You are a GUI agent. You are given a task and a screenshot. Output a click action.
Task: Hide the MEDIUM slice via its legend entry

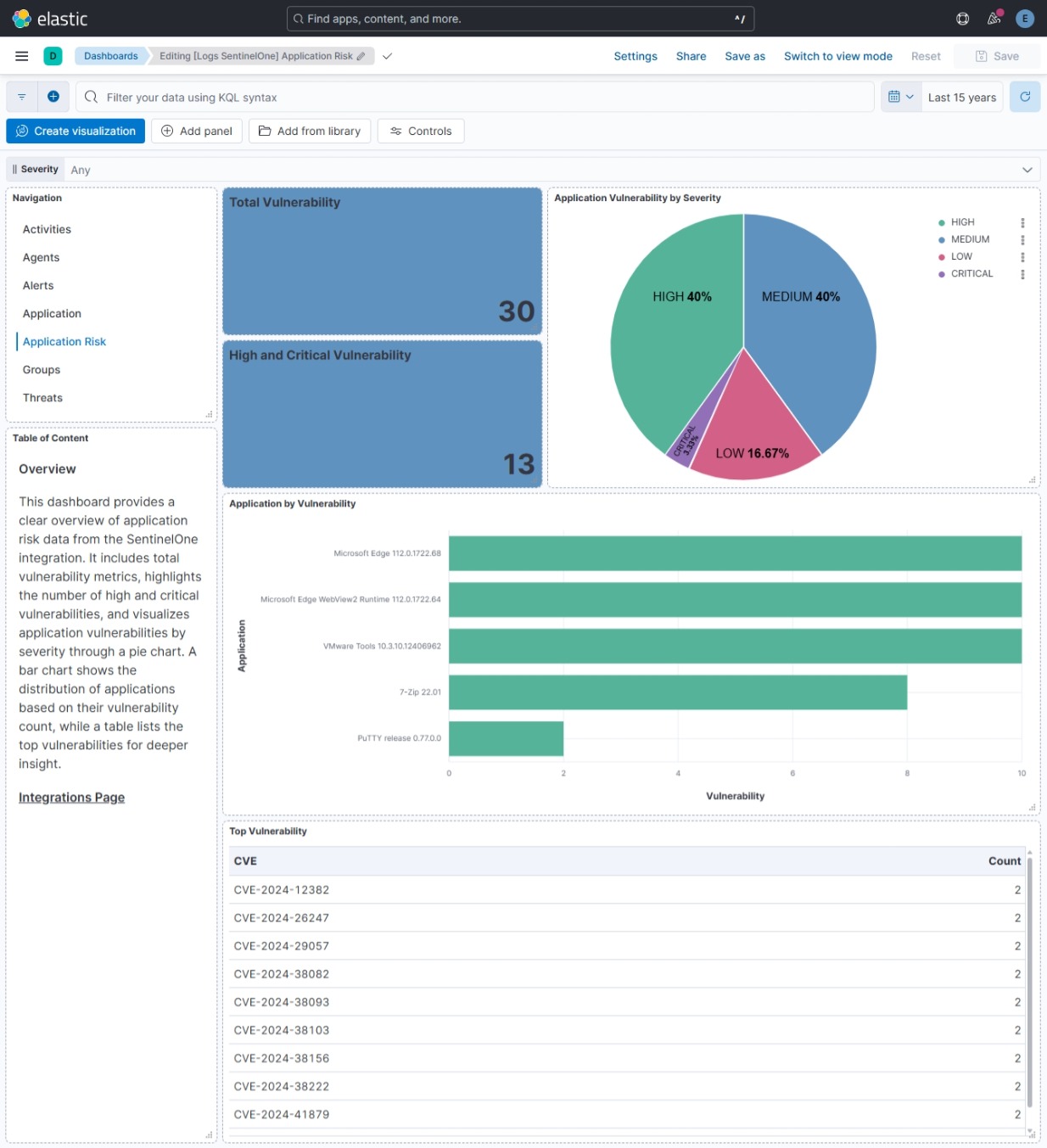point(970,239)
